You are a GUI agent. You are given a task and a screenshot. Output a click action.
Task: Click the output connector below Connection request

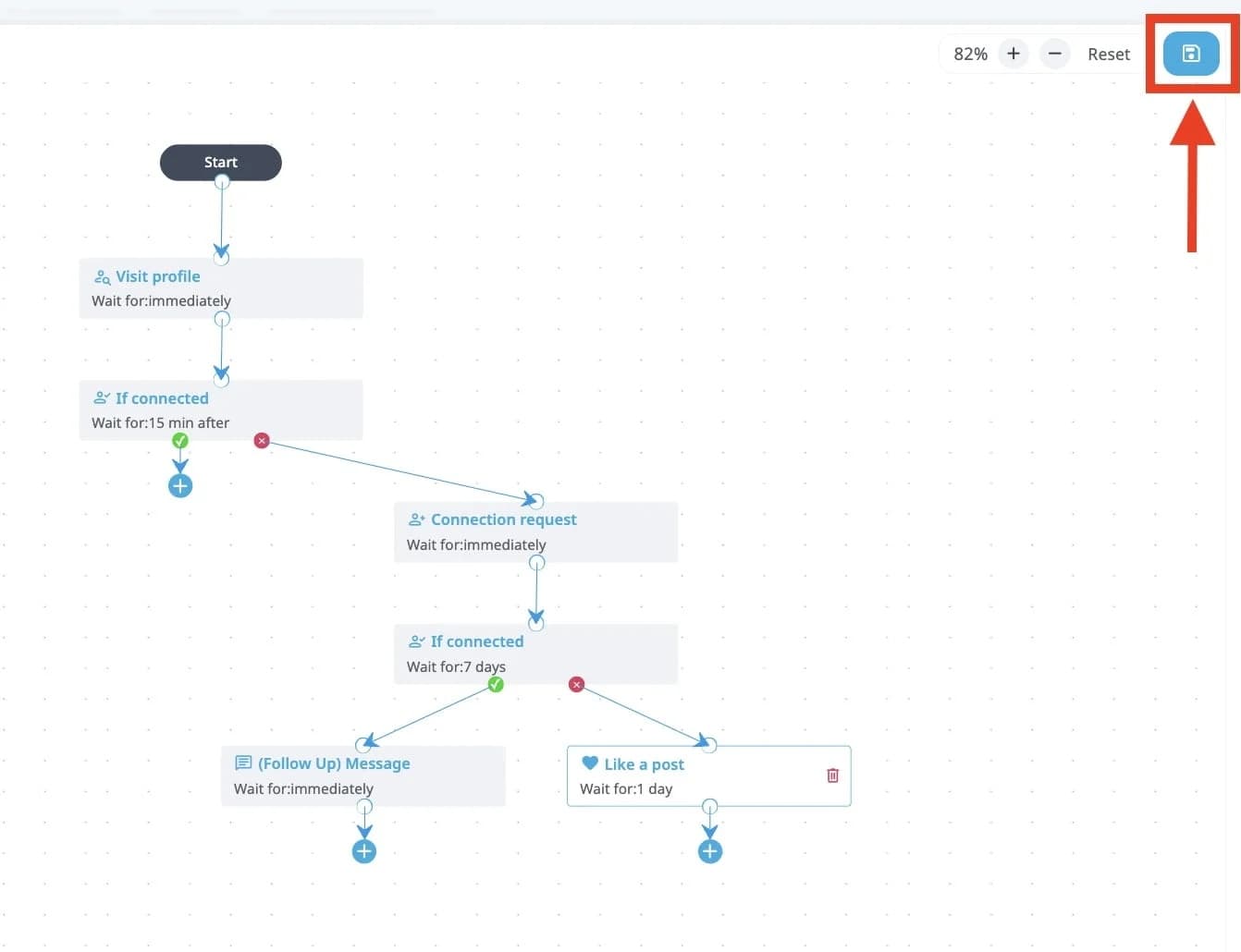tap(537, 563)
